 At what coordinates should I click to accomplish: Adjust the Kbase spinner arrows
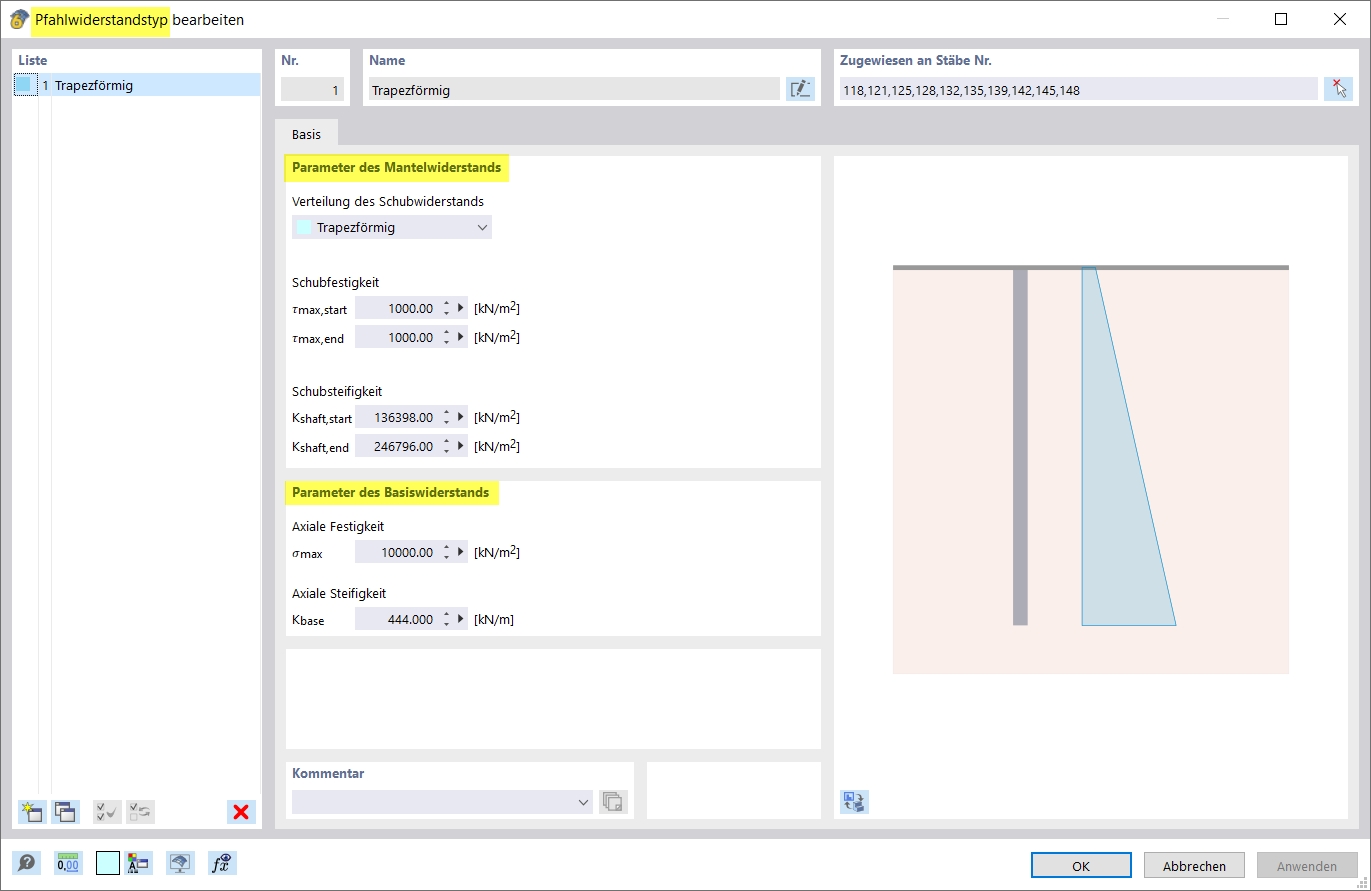click(x=446, y=619)
